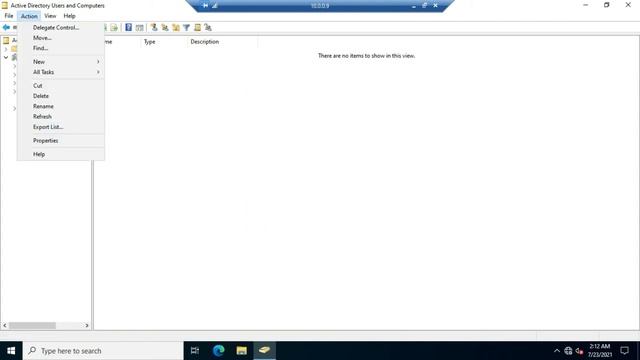This screenshot has height=360, width=640.
Task: Click the Type here to search box
Action: click(x=103, y=351)
